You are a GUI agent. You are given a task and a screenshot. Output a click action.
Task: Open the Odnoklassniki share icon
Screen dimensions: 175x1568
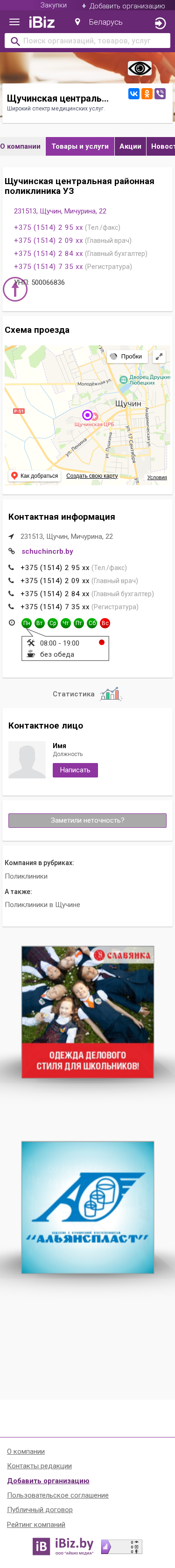[147, 94]
